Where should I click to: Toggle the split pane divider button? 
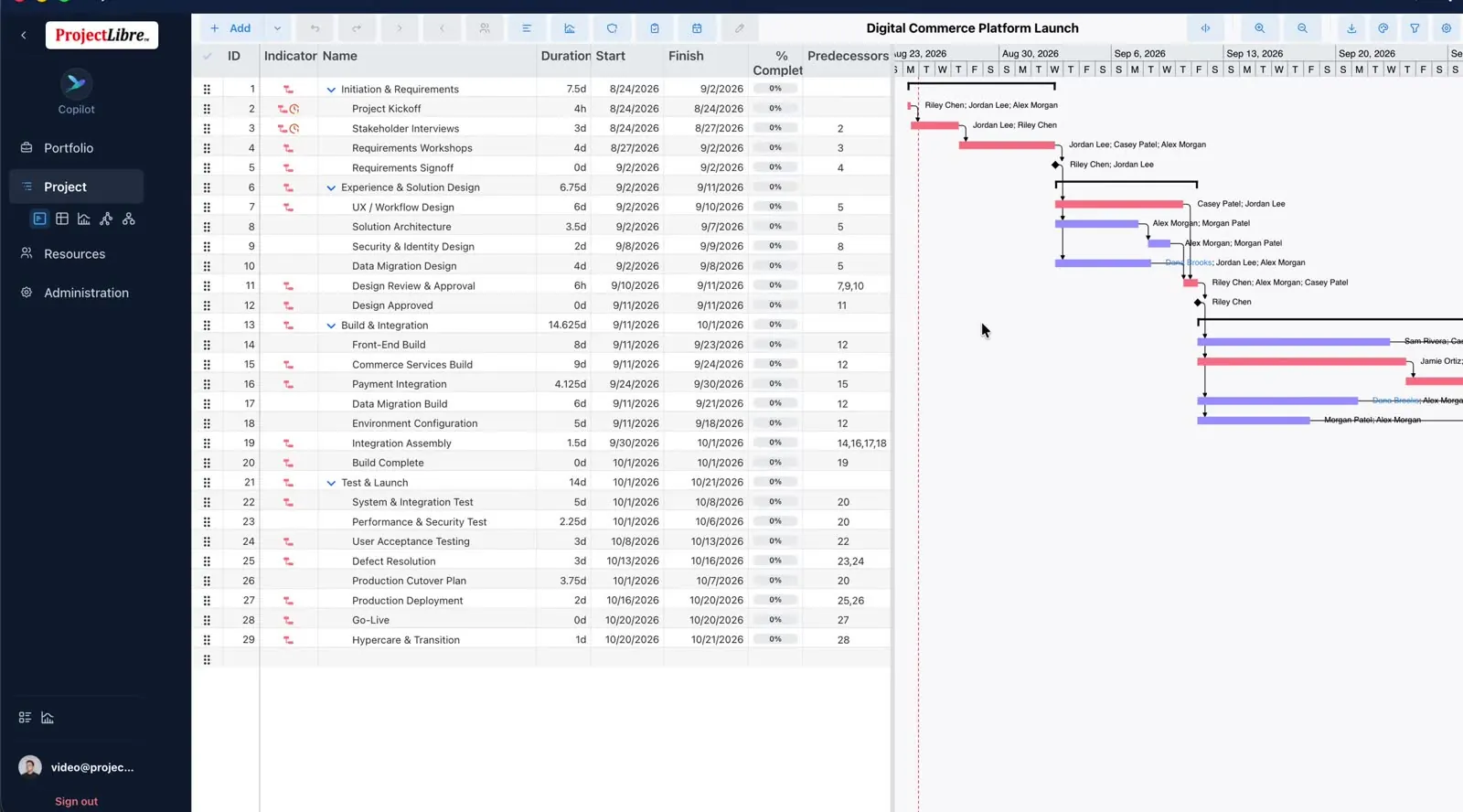click(1205, 28)
